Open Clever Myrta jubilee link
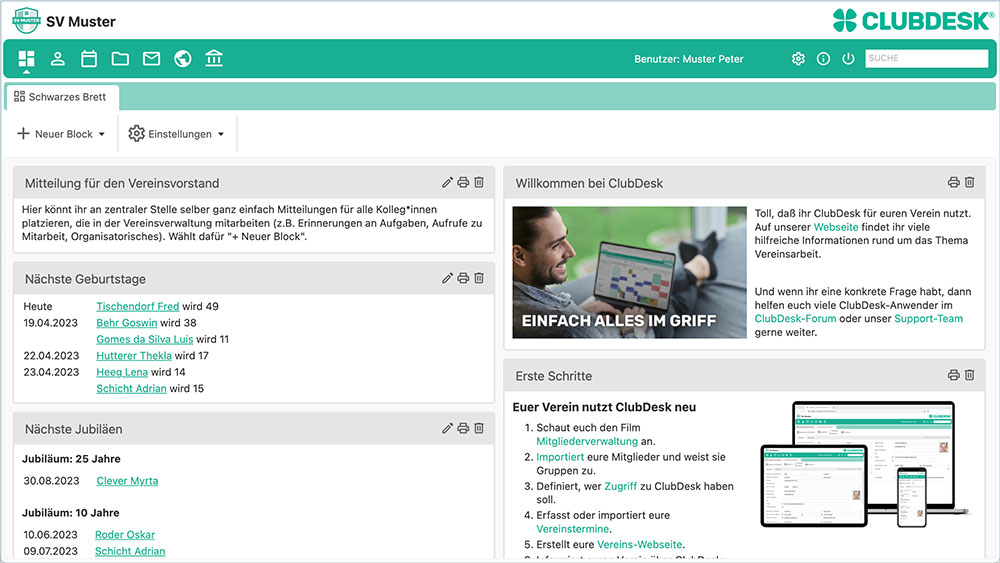The image size is (1000, 563). click(x=127, y=481)
